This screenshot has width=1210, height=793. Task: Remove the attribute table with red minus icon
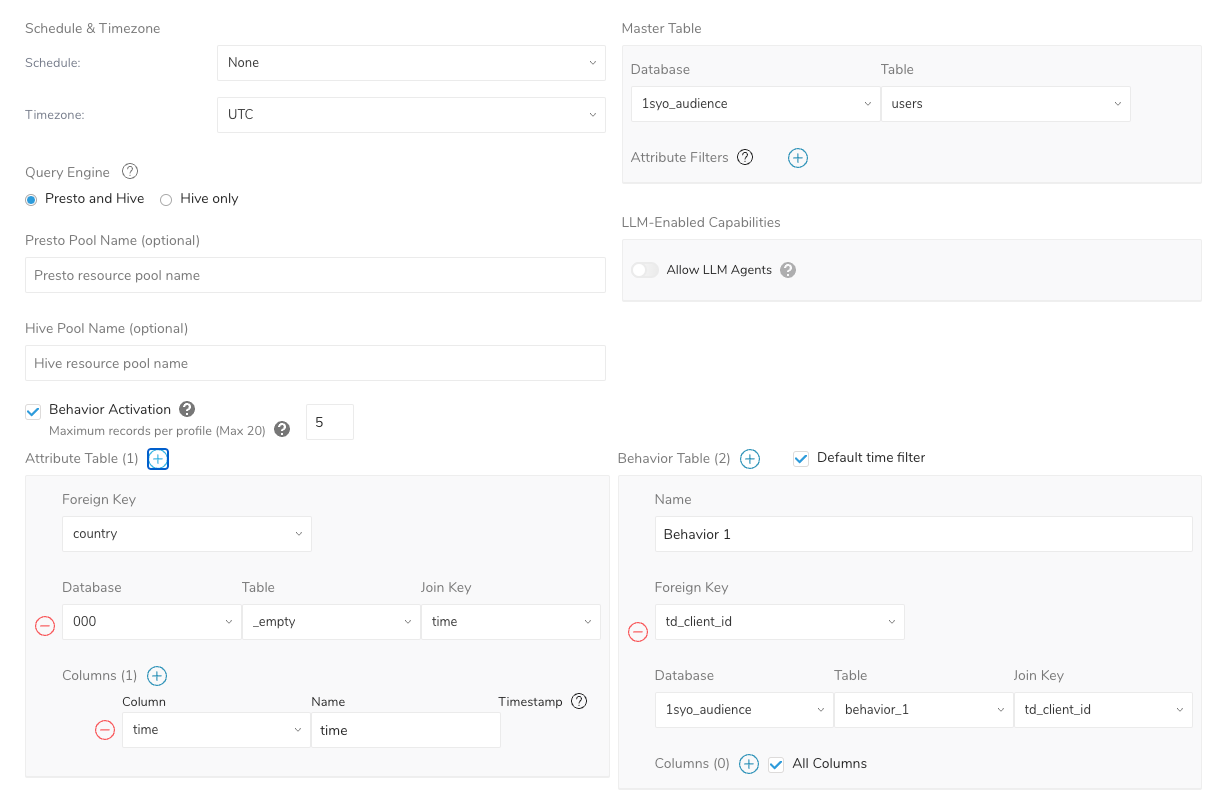click(x=45, y=626)
